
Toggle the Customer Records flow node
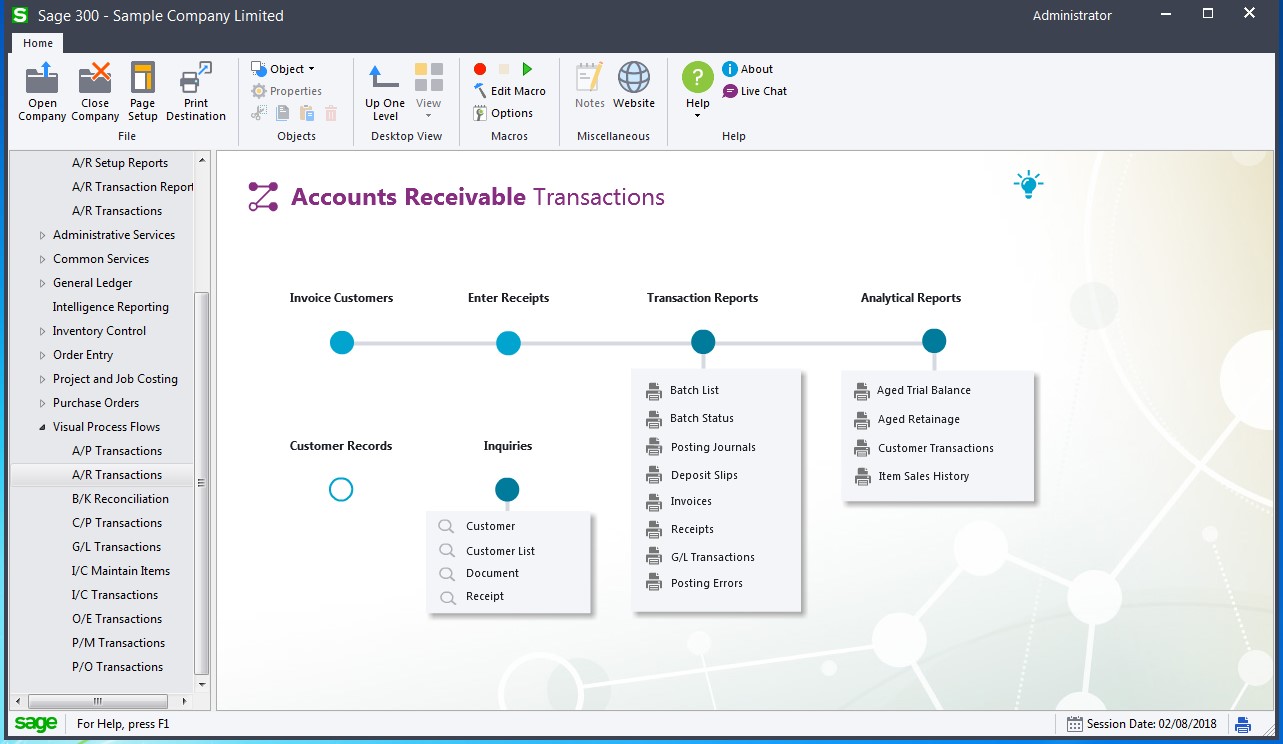click(341, 489)
